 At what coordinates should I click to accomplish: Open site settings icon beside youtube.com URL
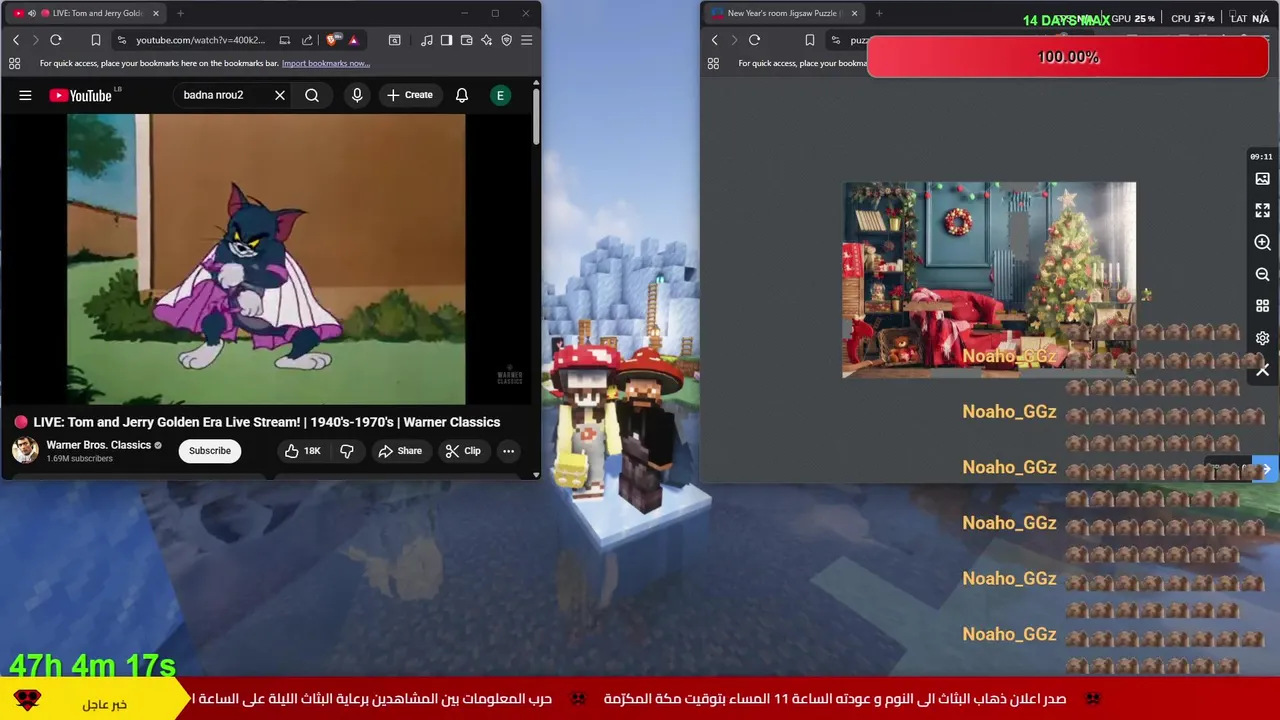tap(121, 40)
